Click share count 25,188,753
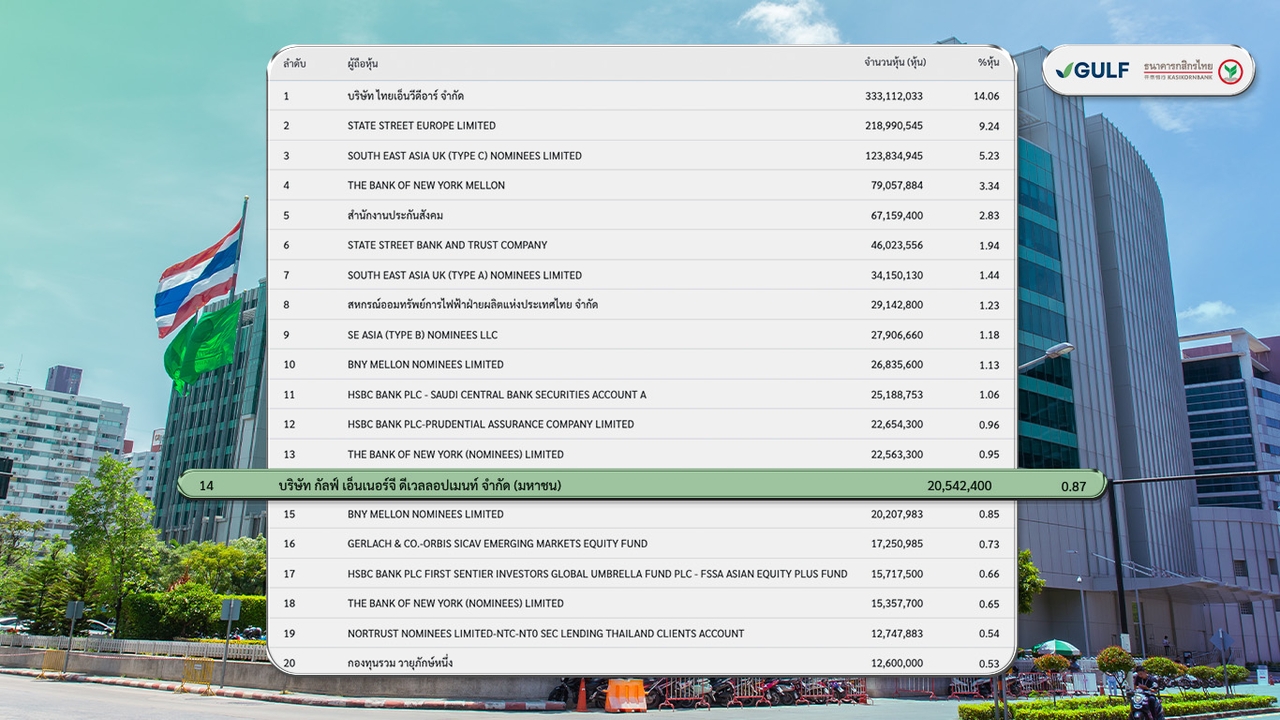 [x=897, y=395]
